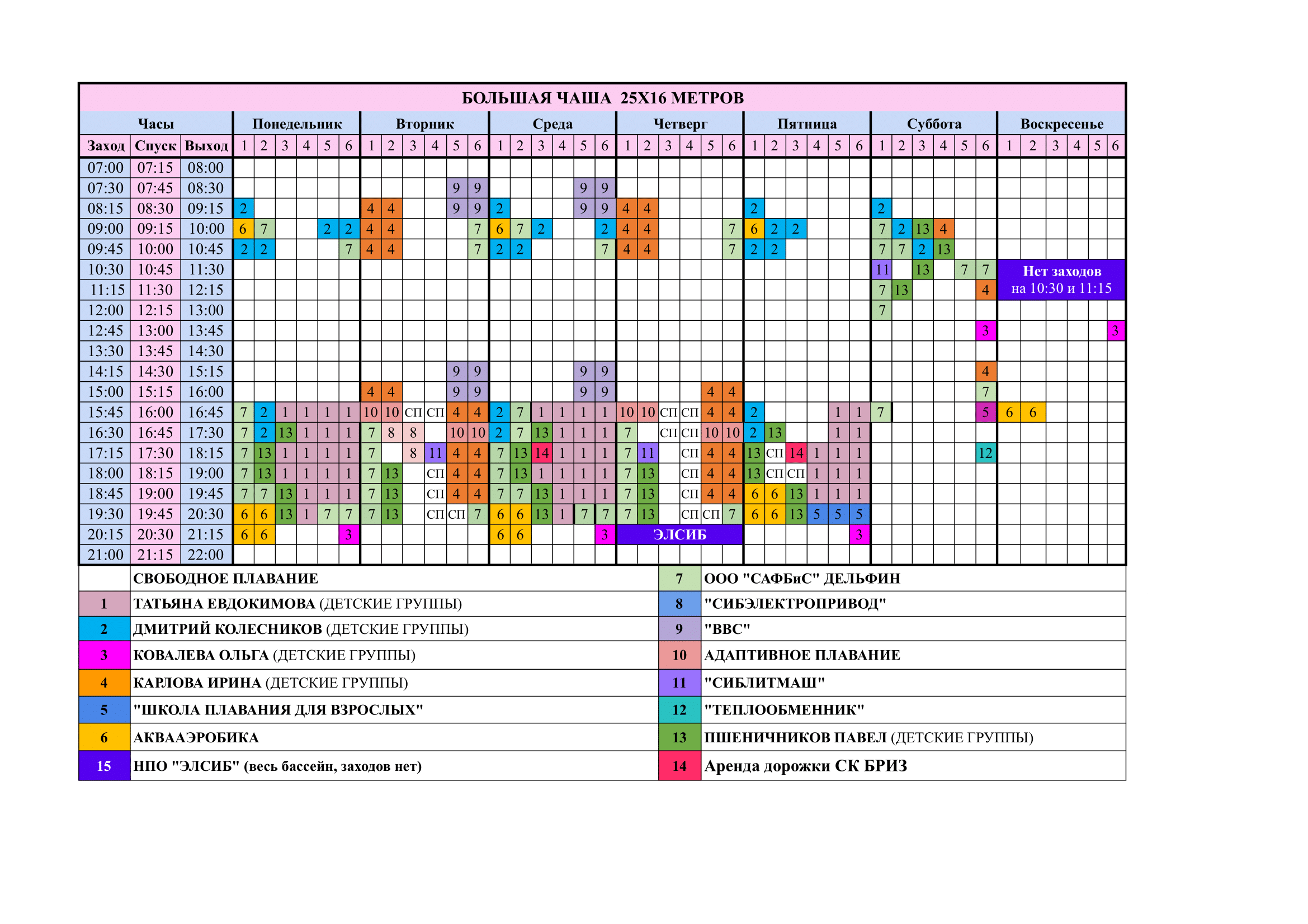The height and width of the screenshot is (924, 1308).
Task: Click the orange legend swatch number 4
Action: tap(104, 682)
